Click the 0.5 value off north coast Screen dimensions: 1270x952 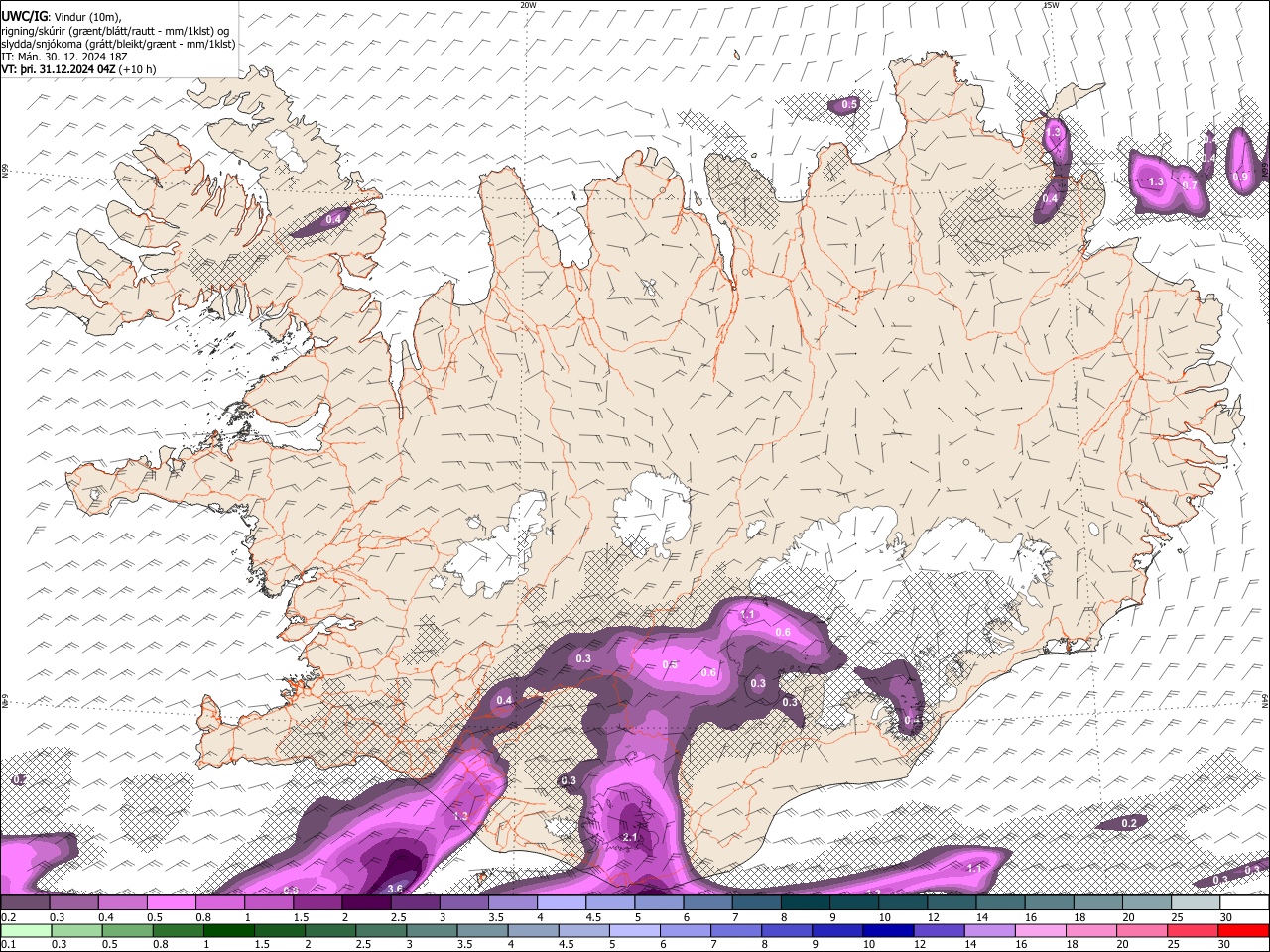point(849,104)
